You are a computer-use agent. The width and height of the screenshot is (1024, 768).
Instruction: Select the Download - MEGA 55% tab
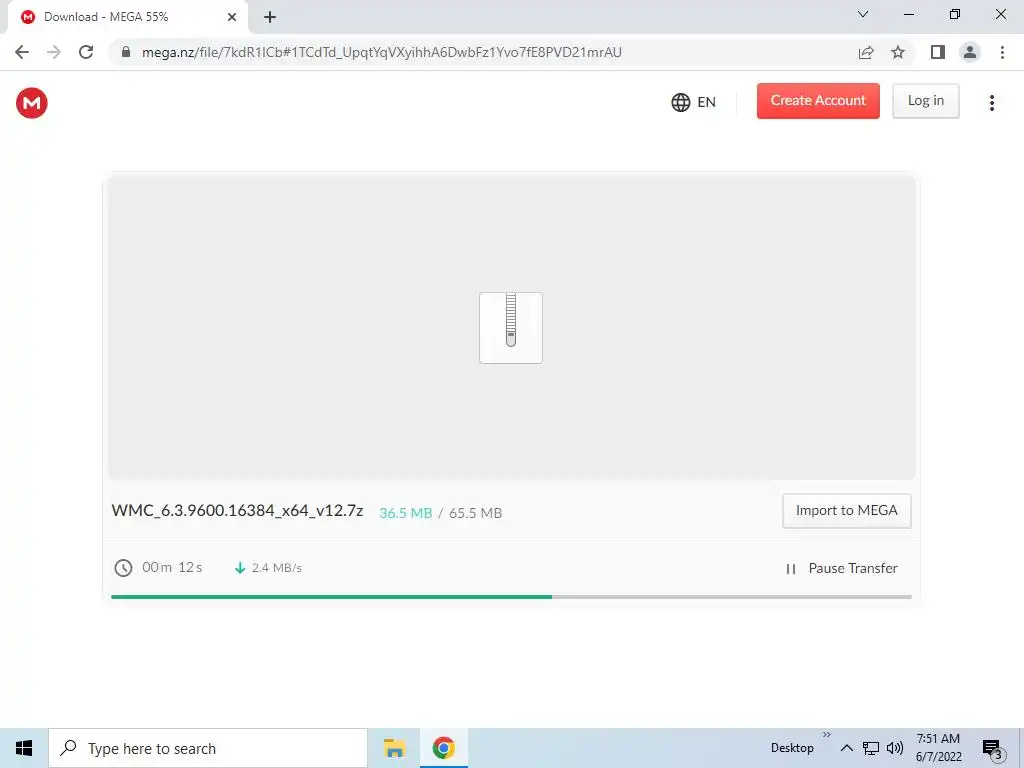coord(128,17)
